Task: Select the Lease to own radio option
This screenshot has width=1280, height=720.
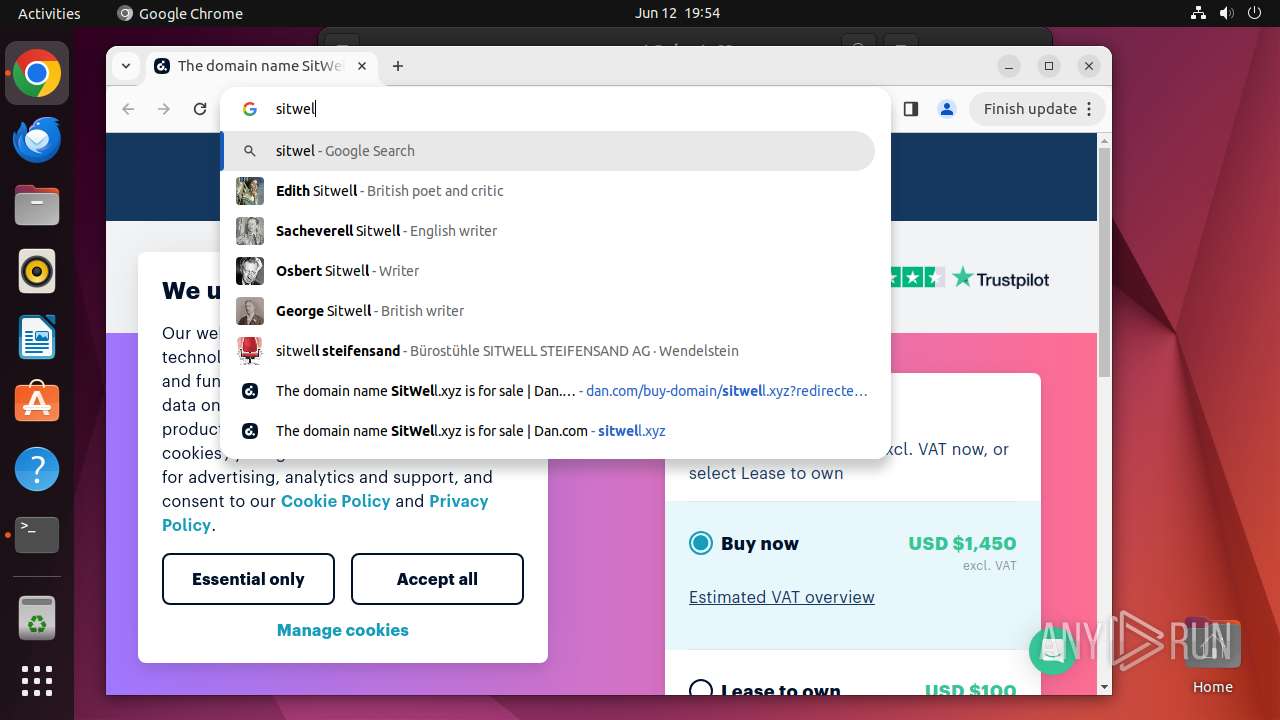Action: coord(701,688)
